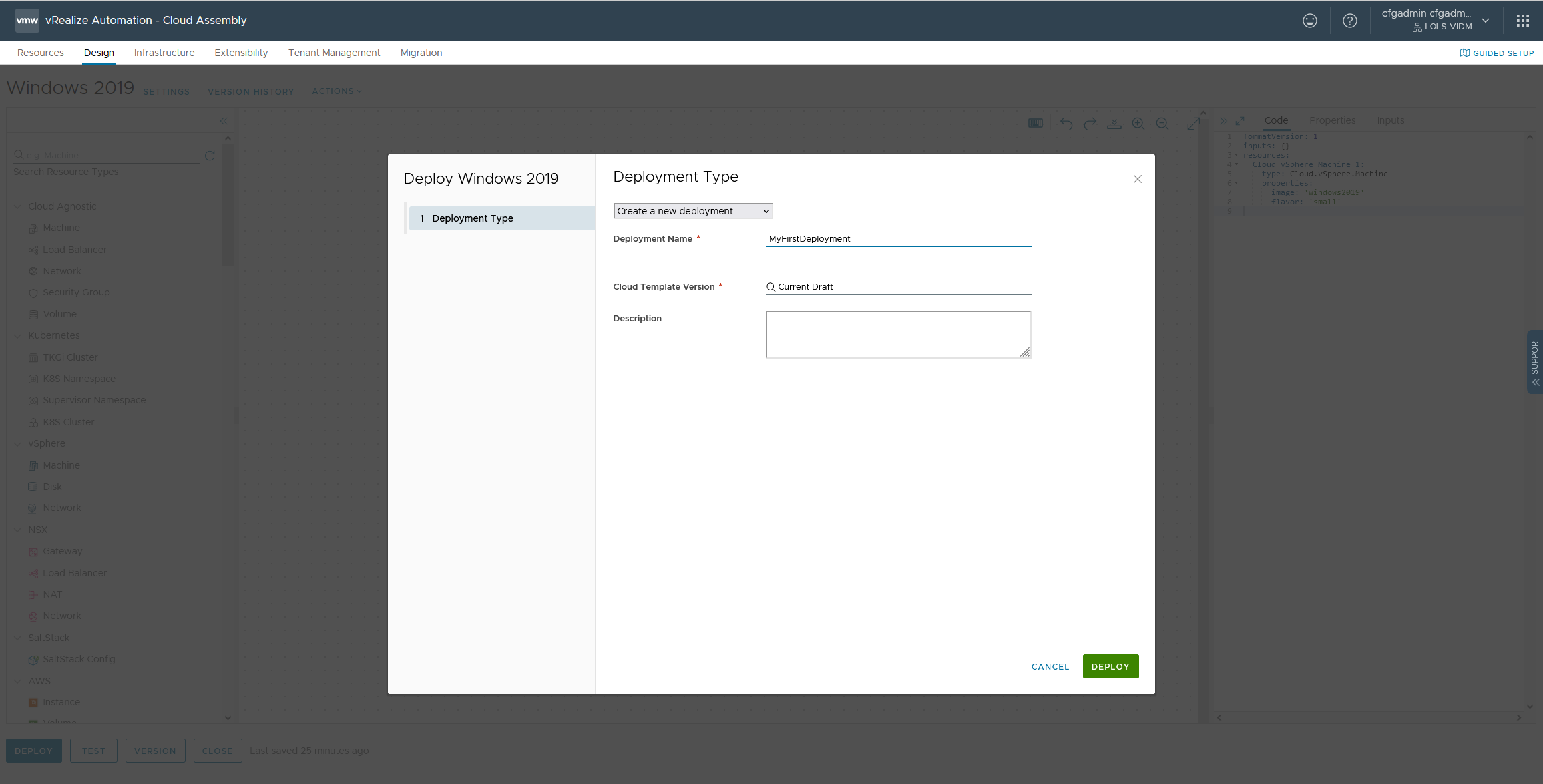This screenshot has width=1543, height=784.
Task: Click the search resource types field
Action: tap(107, 155)
